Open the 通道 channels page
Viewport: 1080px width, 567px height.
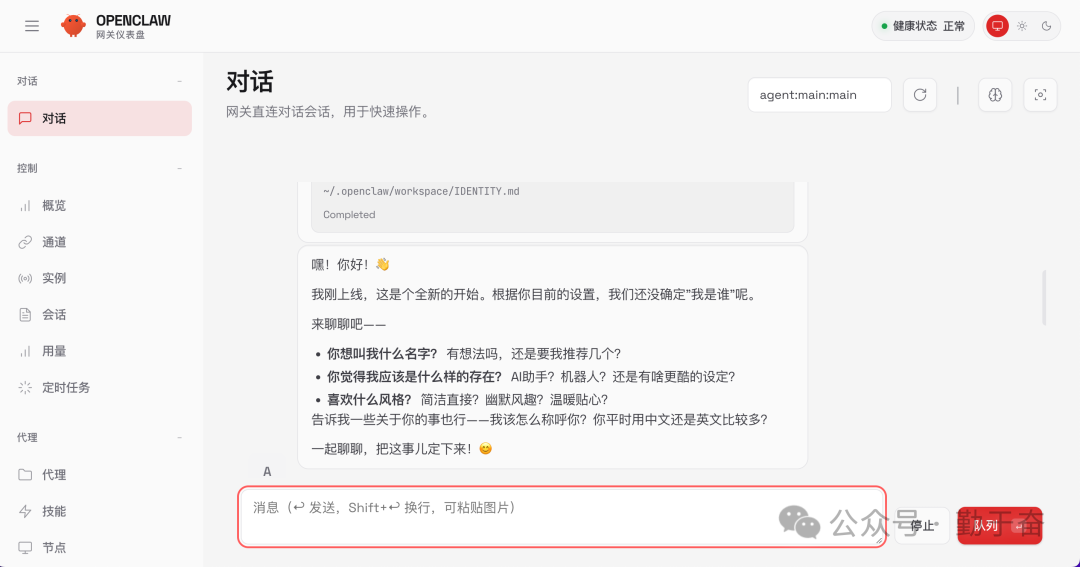pyautogui.click(x=100, y=242)
